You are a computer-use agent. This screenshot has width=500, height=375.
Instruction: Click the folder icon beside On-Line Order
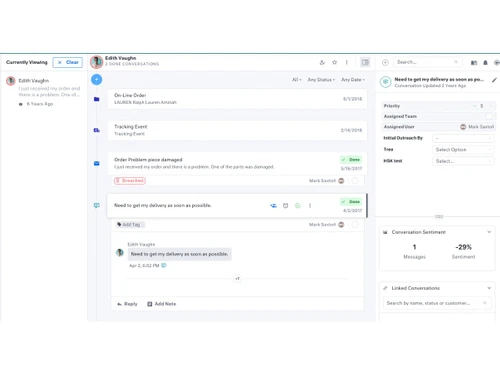click(97, 99)
